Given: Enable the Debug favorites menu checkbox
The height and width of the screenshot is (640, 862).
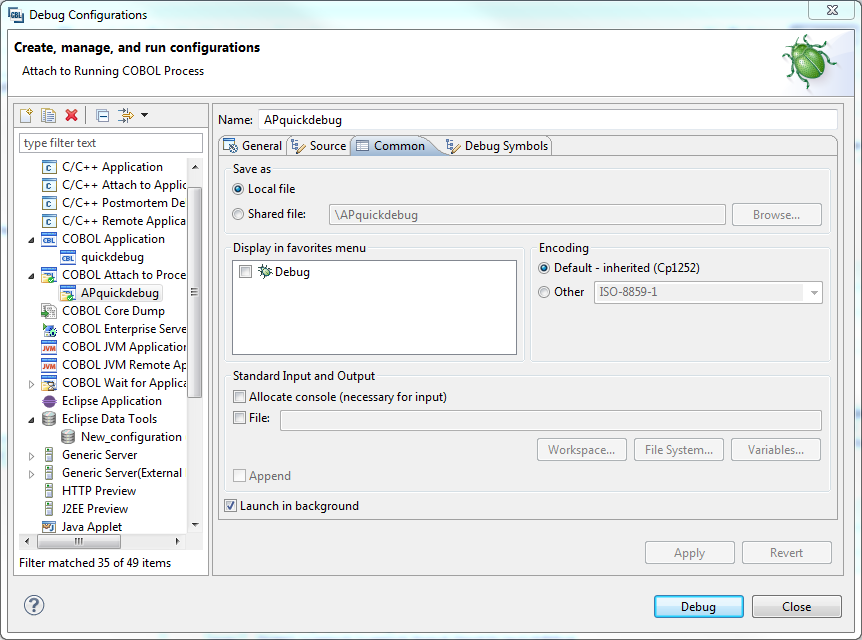Looking at the screenshot, I should 246,272.
